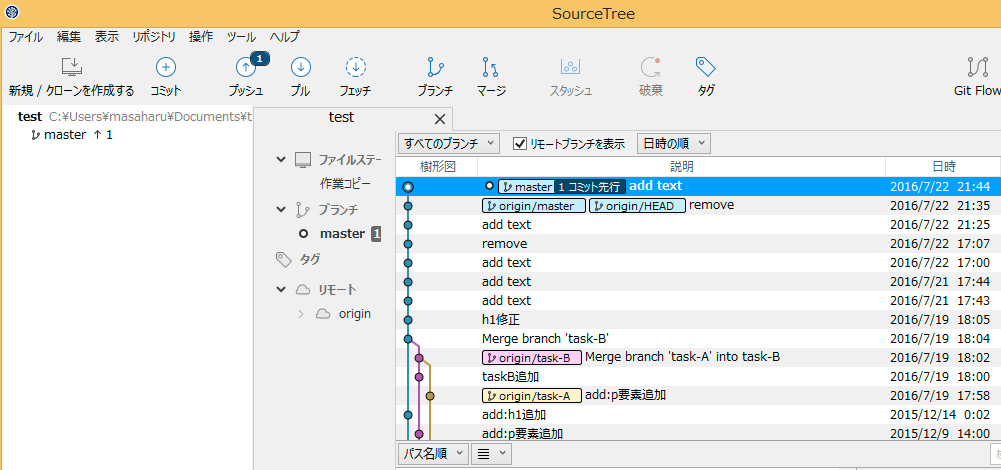
Task: Select the master branch in sidebar
Action: coord(343,234)
